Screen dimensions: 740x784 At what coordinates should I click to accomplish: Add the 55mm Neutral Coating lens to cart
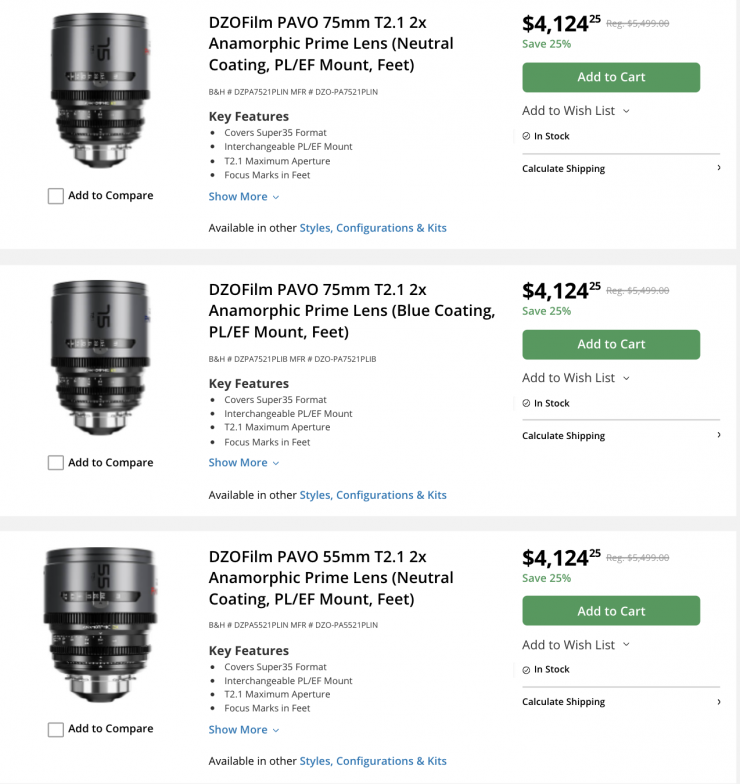coord(611,611)
